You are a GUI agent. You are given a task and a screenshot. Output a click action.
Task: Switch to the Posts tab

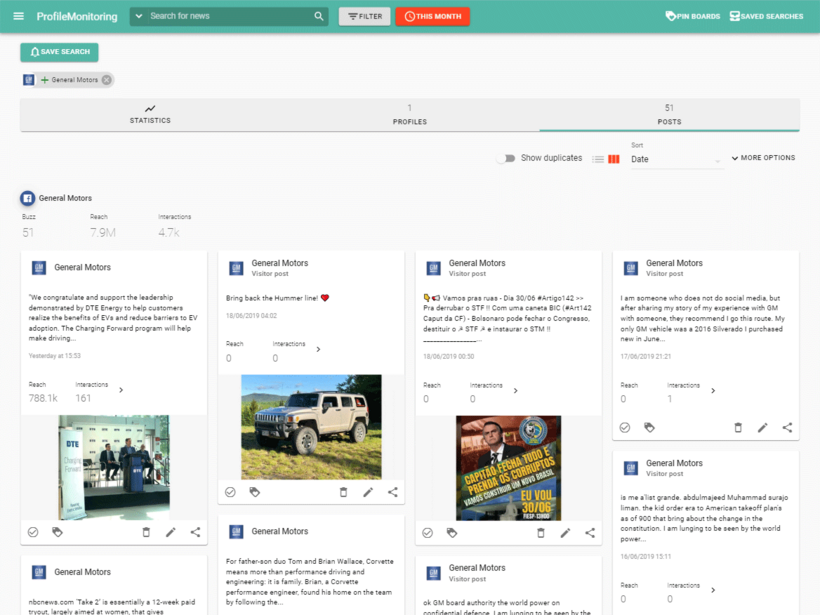(x=669, y=115)
